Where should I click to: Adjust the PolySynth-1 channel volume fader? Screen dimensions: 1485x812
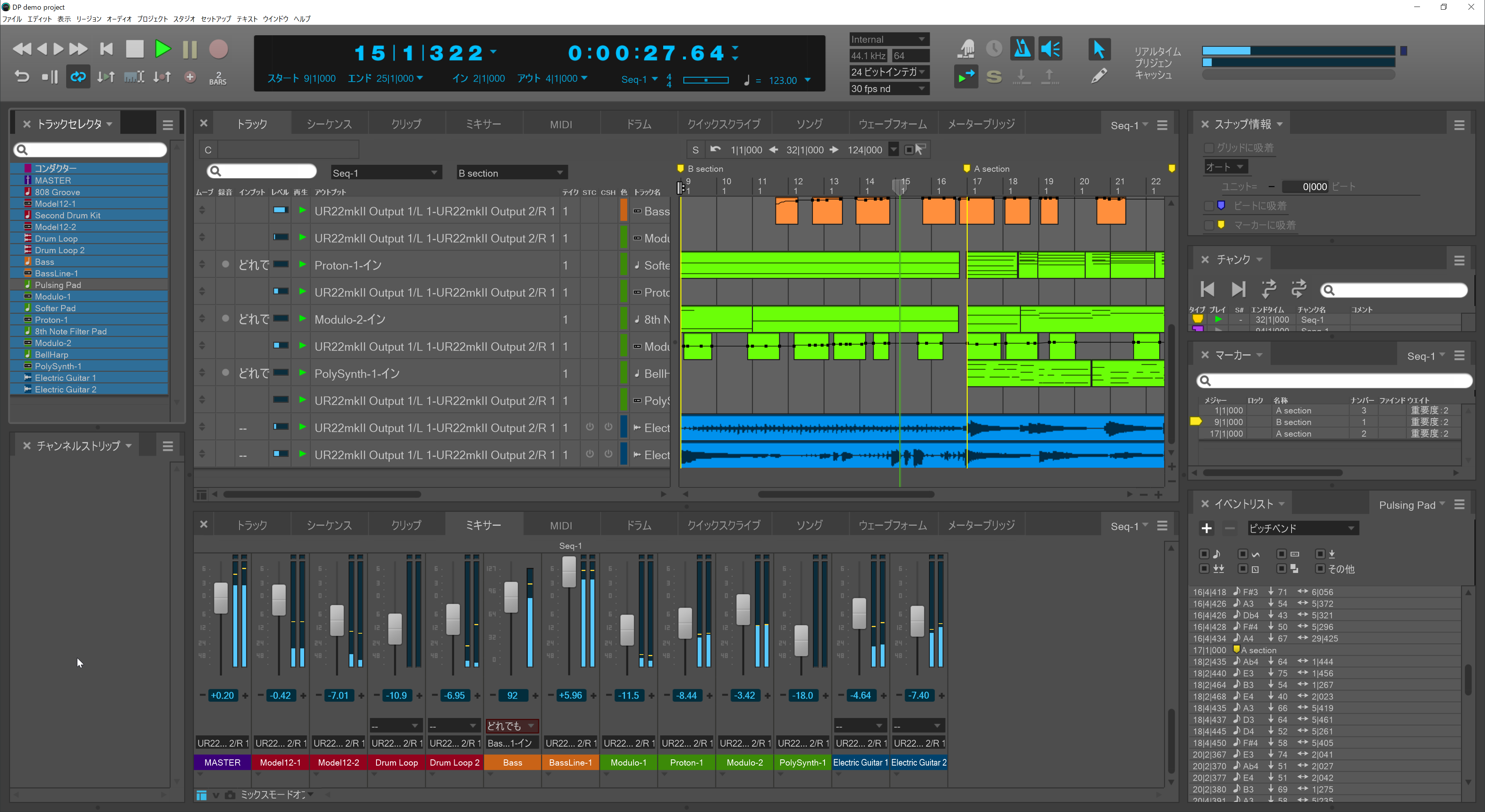[801, 640]
